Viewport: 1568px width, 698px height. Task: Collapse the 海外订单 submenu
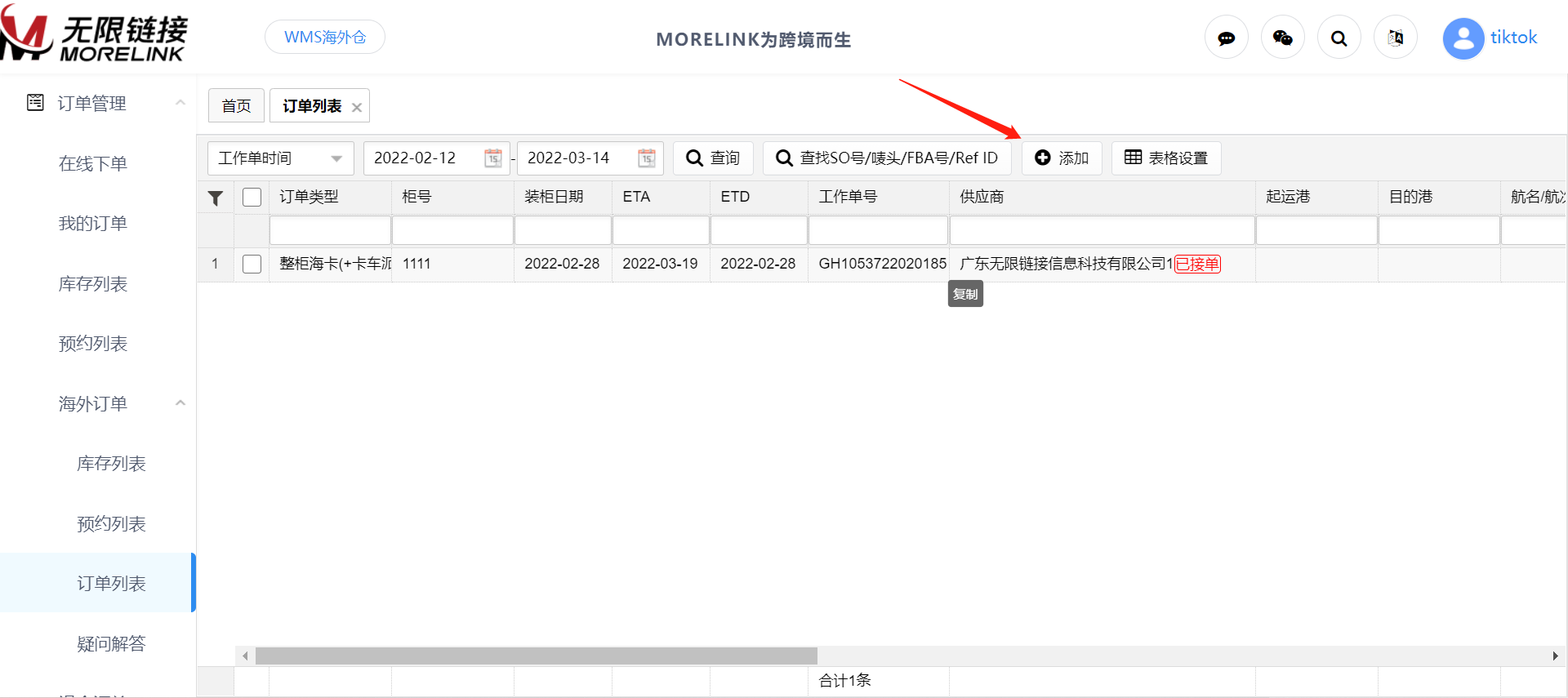click(180, 403)
